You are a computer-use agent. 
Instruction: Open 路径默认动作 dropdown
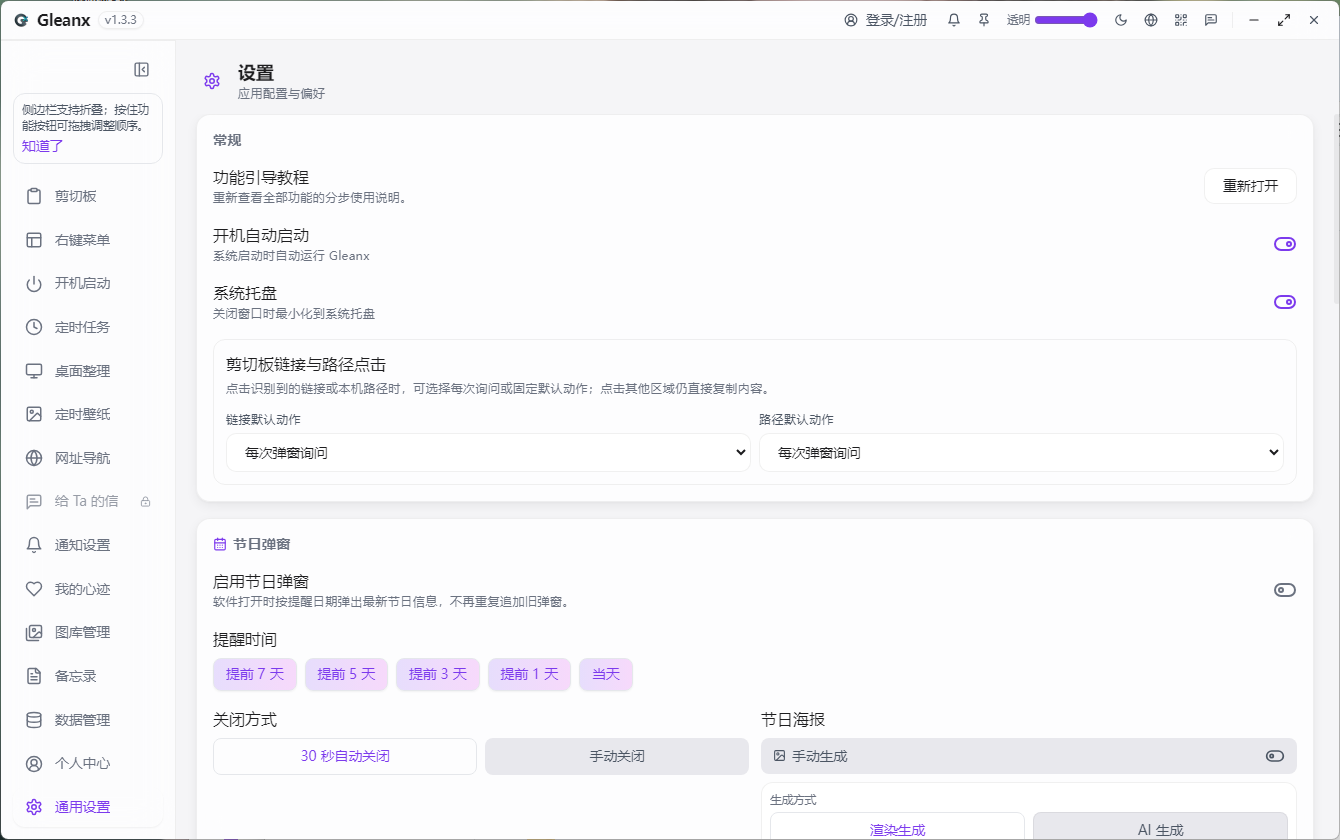[x=1021, y=452]
